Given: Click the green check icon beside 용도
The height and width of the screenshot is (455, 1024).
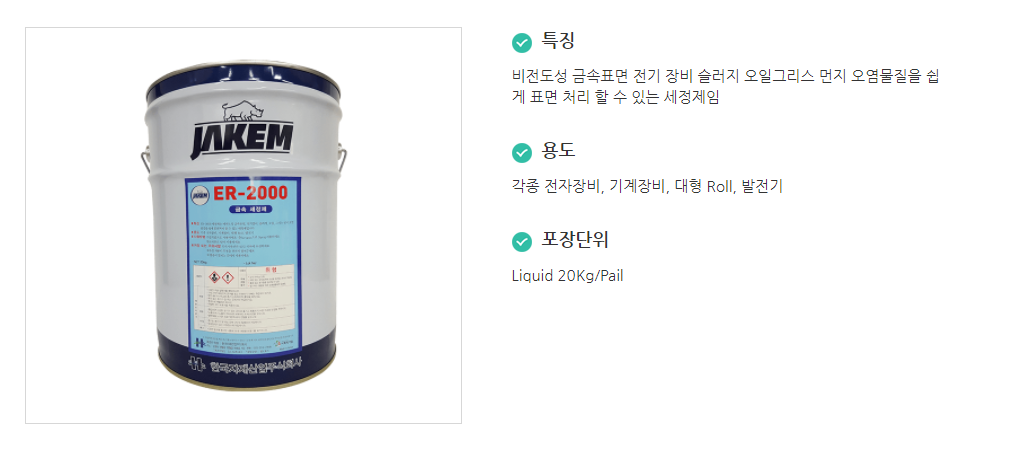Looking at the screenshot, I should click(520, 152).
